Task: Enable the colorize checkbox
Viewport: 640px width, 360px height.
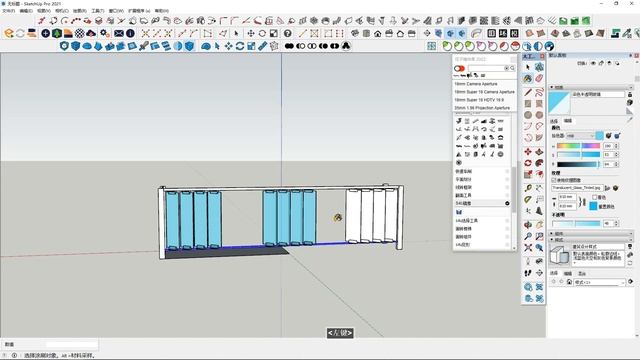Action: click(x=595, y=197)
